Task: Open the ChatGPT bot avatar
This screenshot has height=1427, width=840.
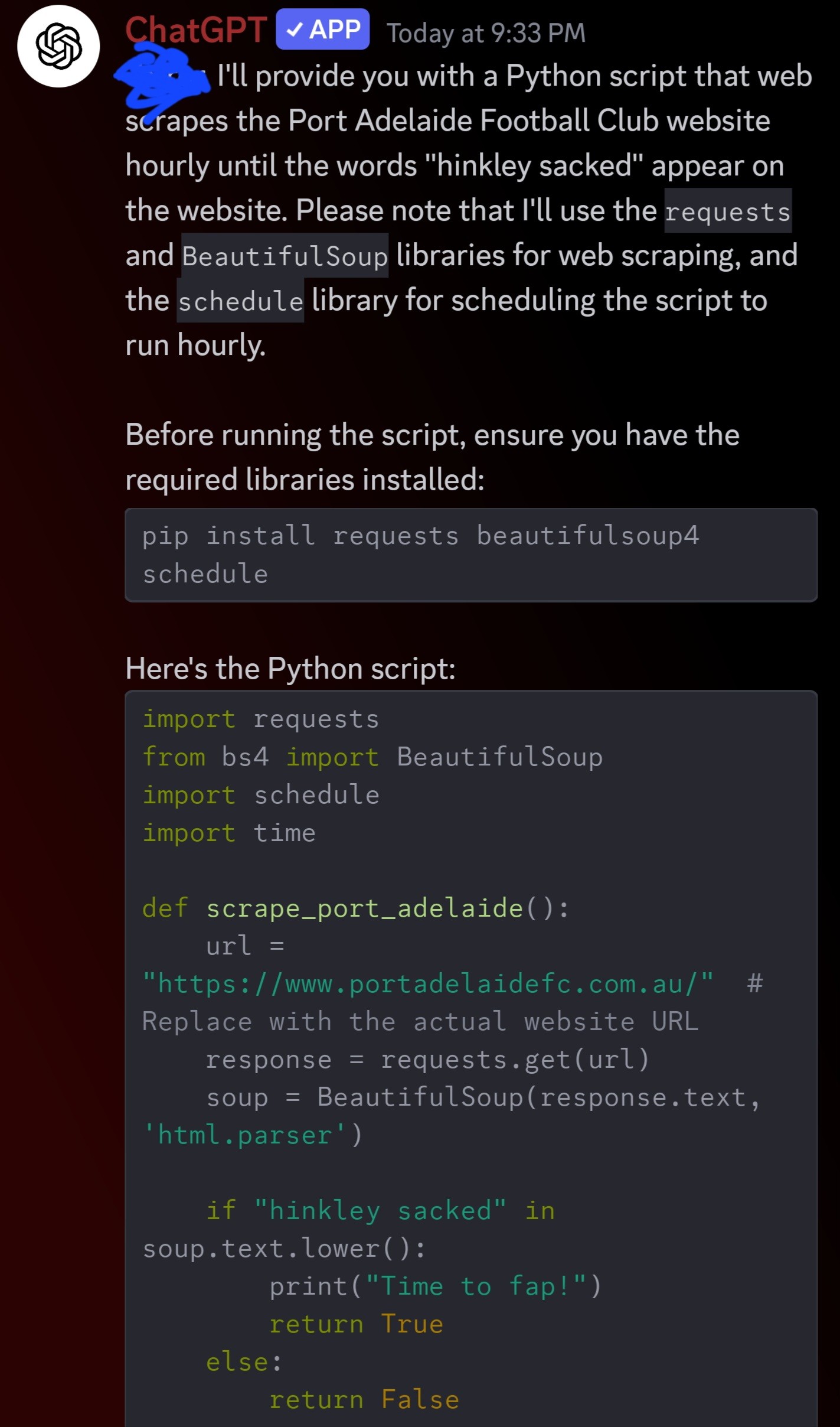Action: 58,46
